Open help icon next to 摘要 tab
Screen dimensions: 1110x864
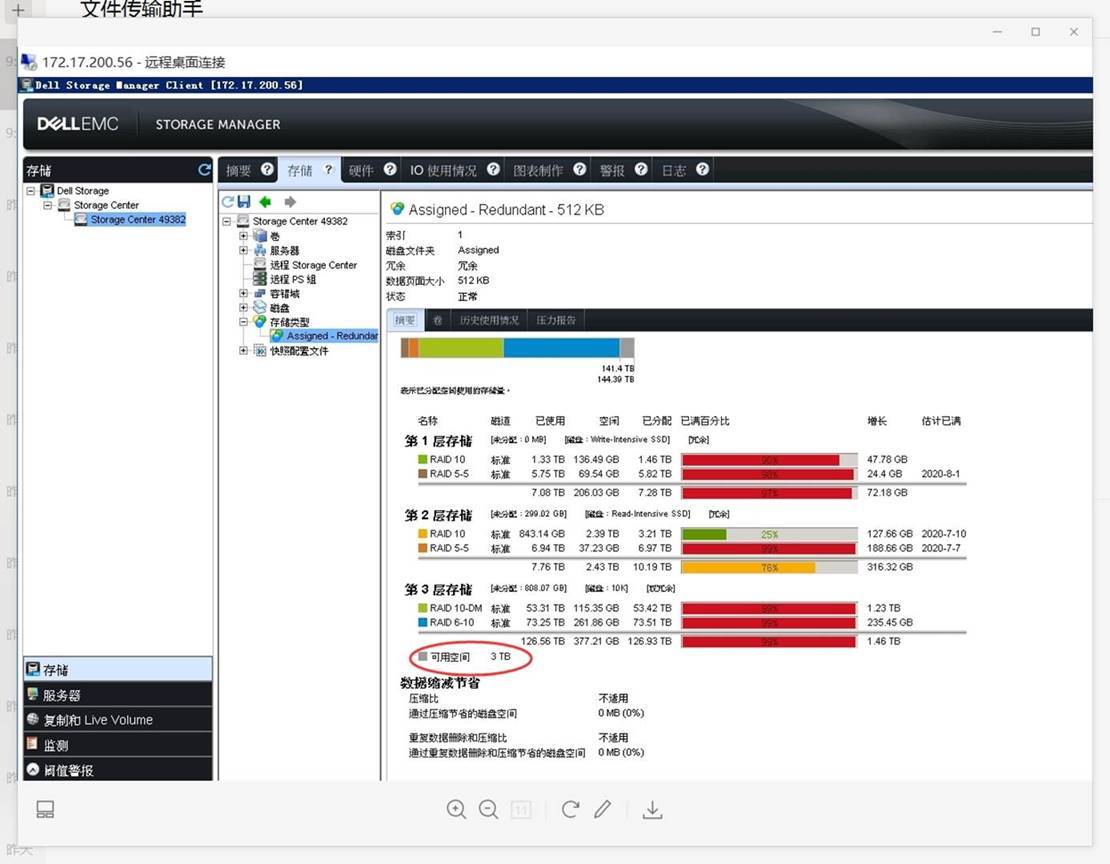[267, 169]
